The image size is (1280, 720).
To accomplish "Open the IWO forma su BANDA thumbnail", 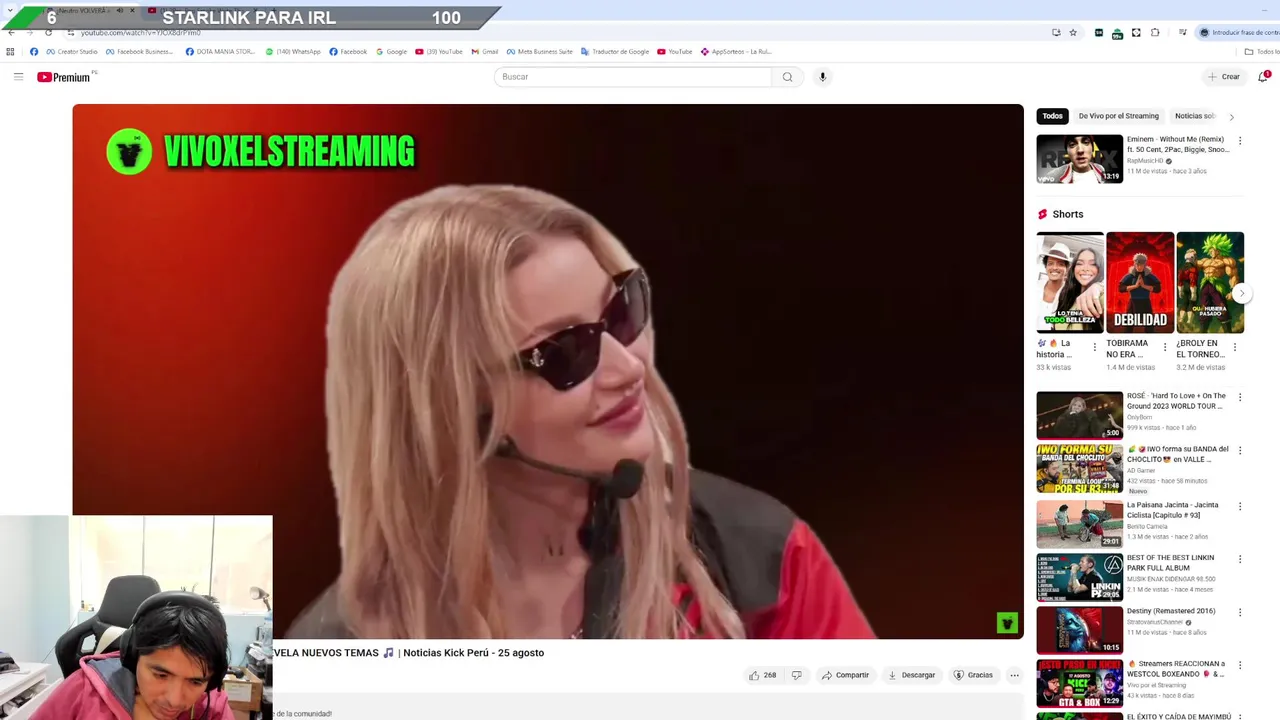I will pyautogui.click(x=1079, y=469).
